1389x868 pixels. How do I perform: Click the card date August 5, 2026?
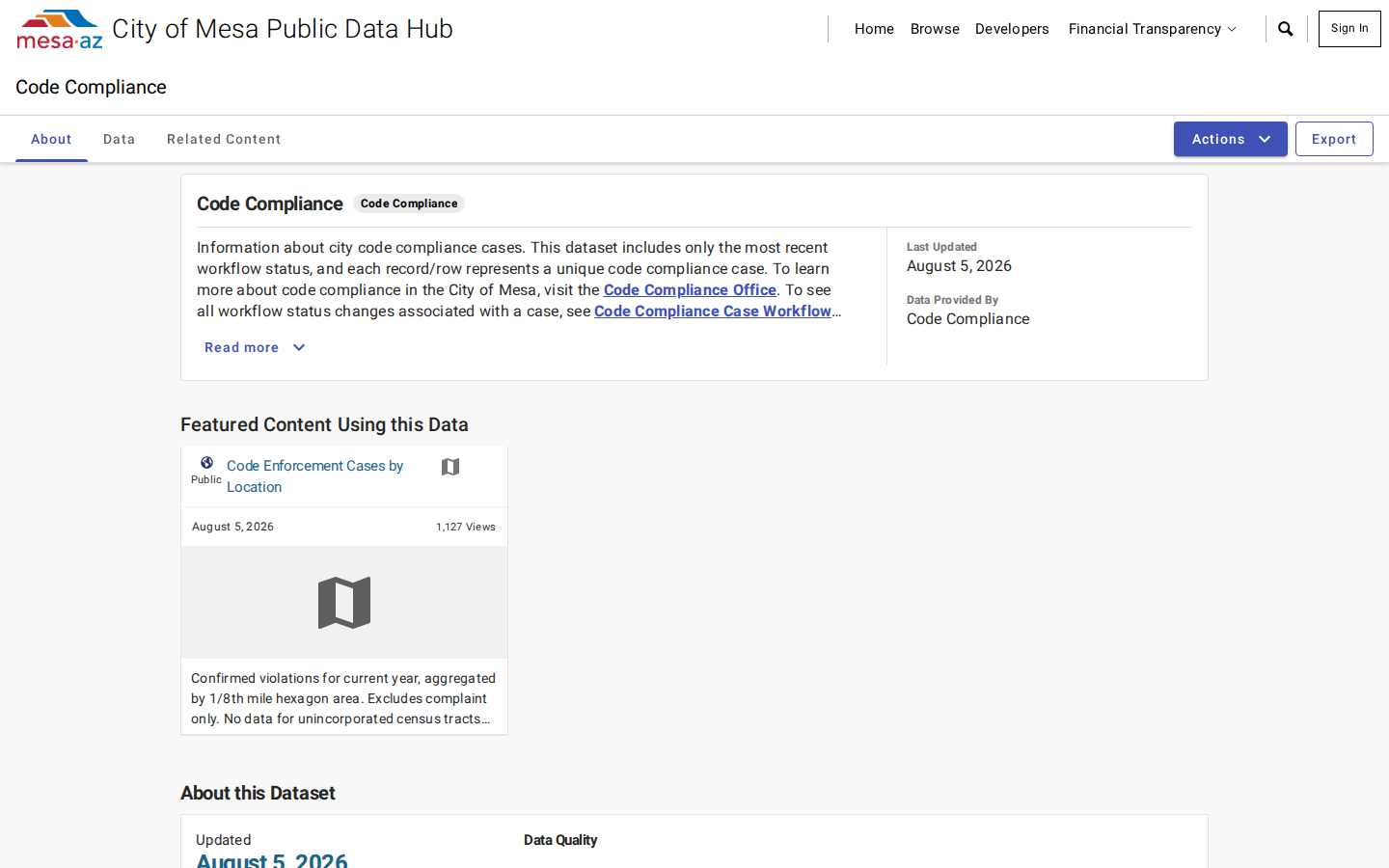(232, 527)
